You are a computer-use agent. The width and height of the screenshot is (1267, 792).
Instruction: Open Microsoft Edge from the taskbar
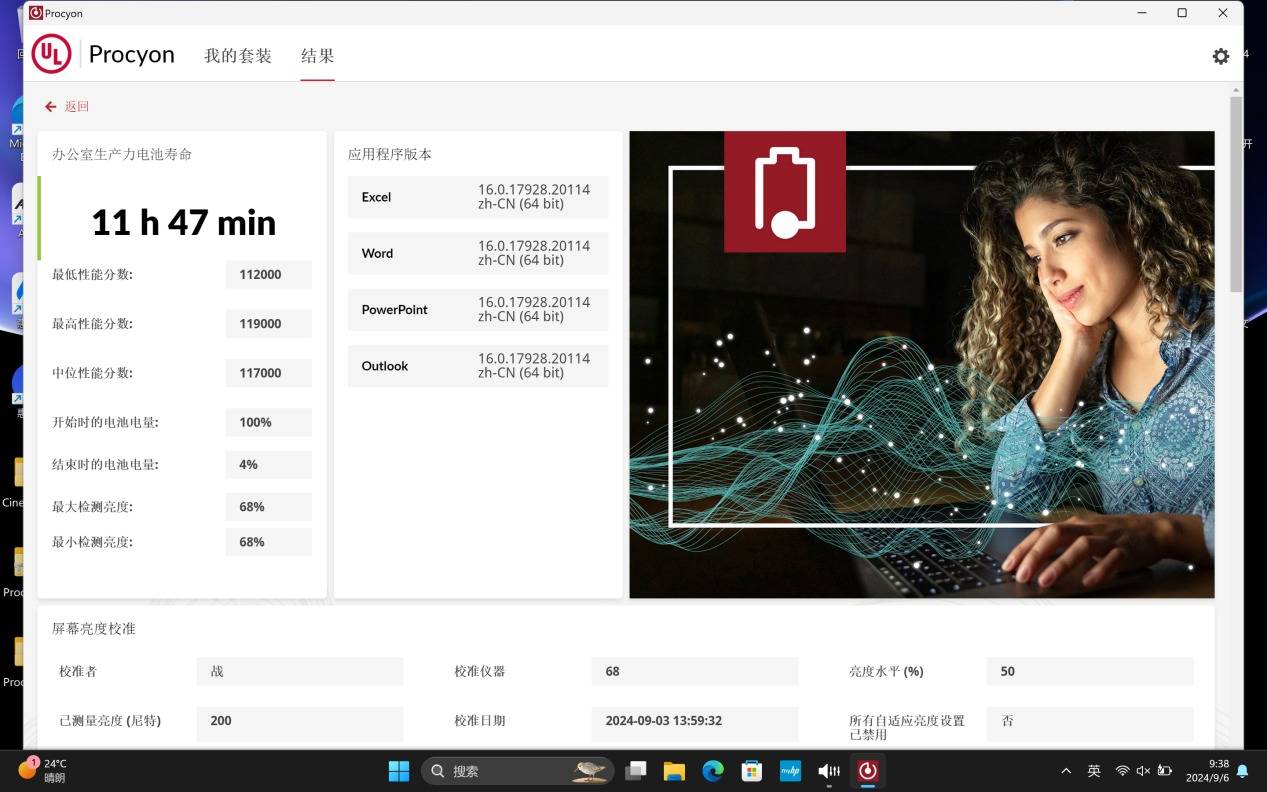tap(712, 771)
